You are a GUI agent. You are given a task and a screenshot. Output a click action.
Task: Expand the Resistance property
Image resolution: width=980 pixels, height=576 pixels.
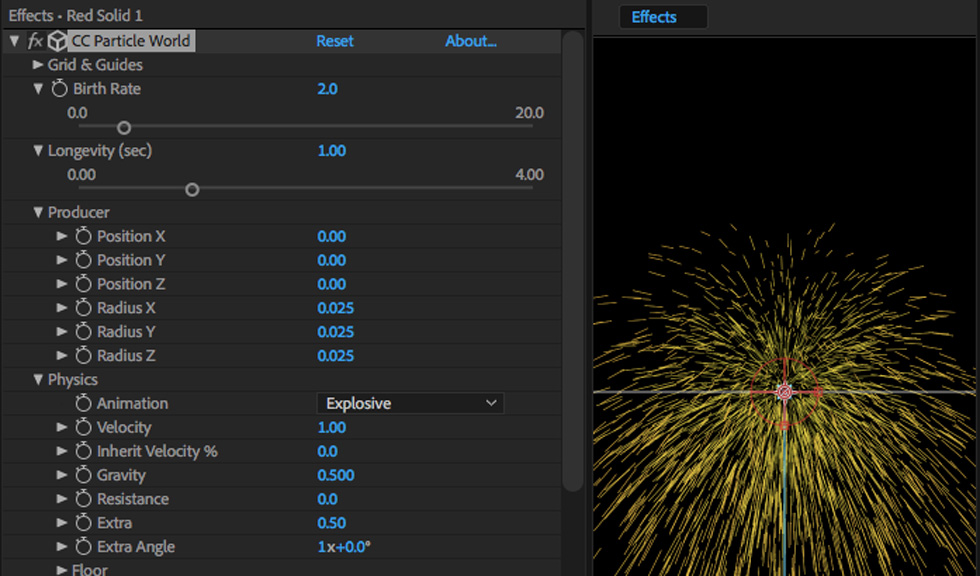click(x=61, y=499)
